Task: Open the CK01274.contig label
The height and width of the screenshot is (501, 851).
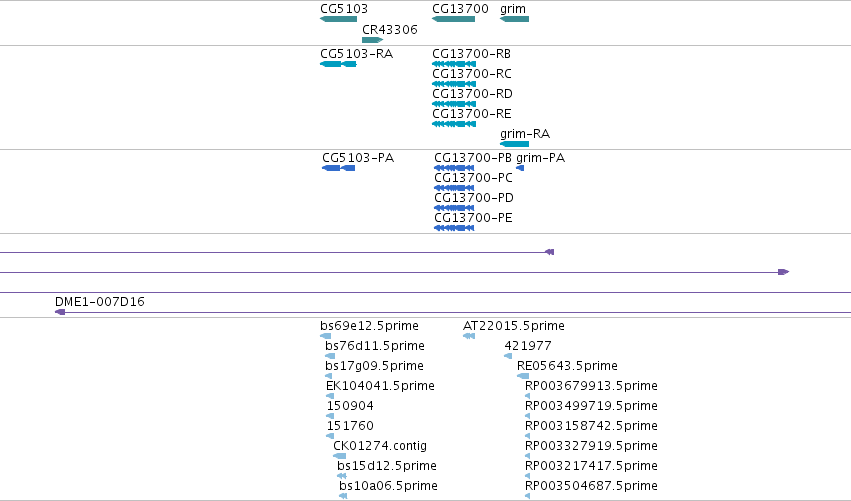Action: click(380, 446)
